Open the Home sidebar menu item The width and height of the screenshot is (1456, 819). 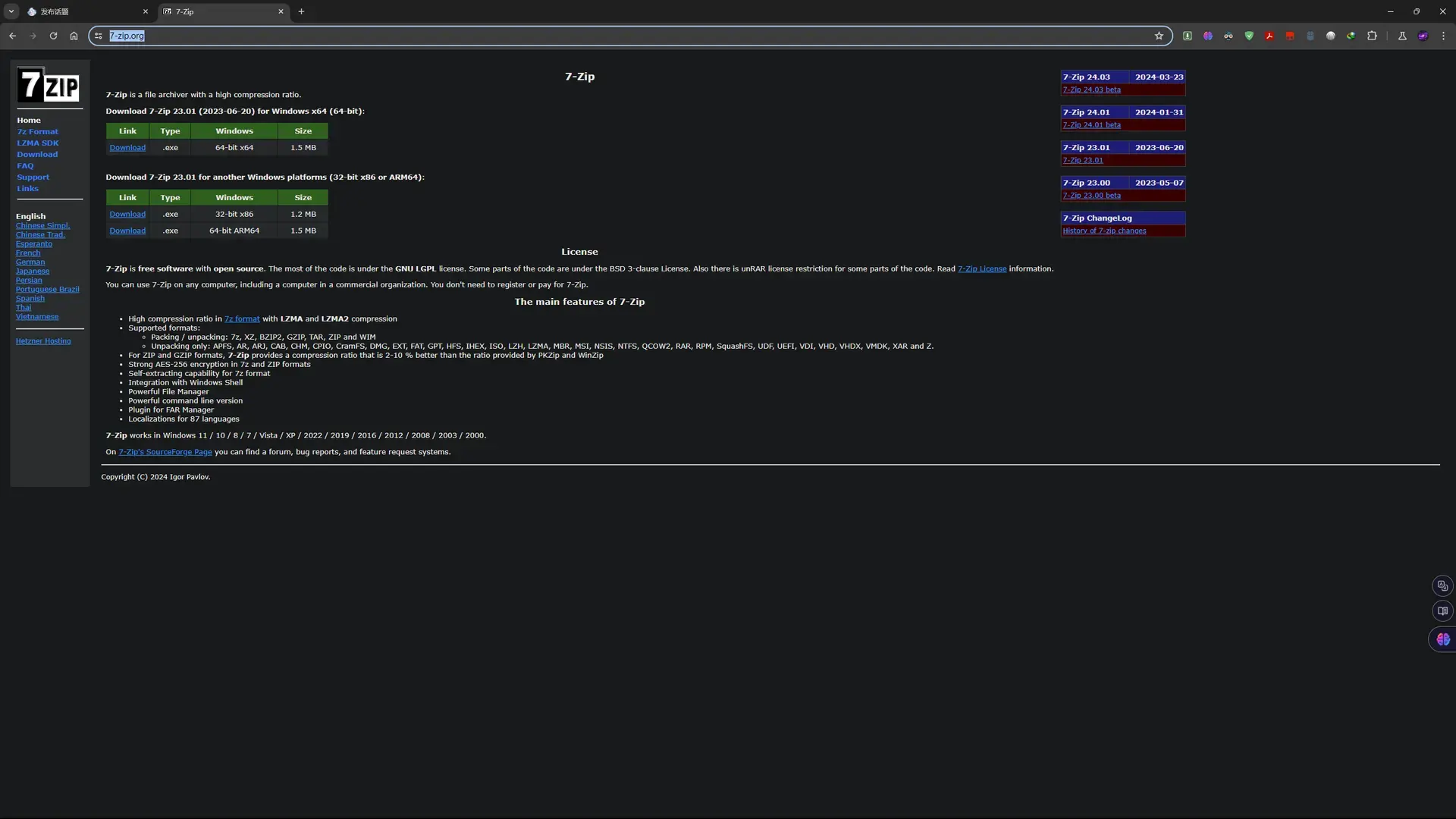[29, 121]
